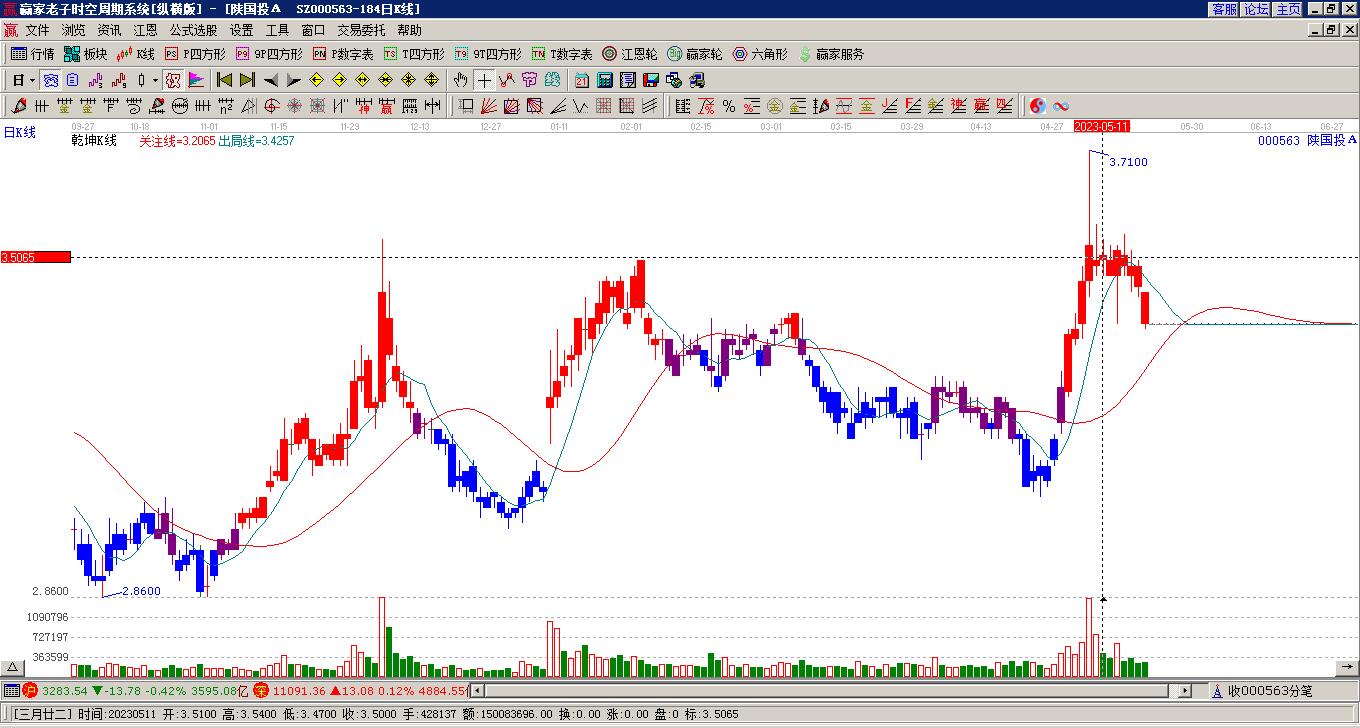Toggle the red pennant flag icon
The height and width of the screenshot is (728, 1360).
196,80
